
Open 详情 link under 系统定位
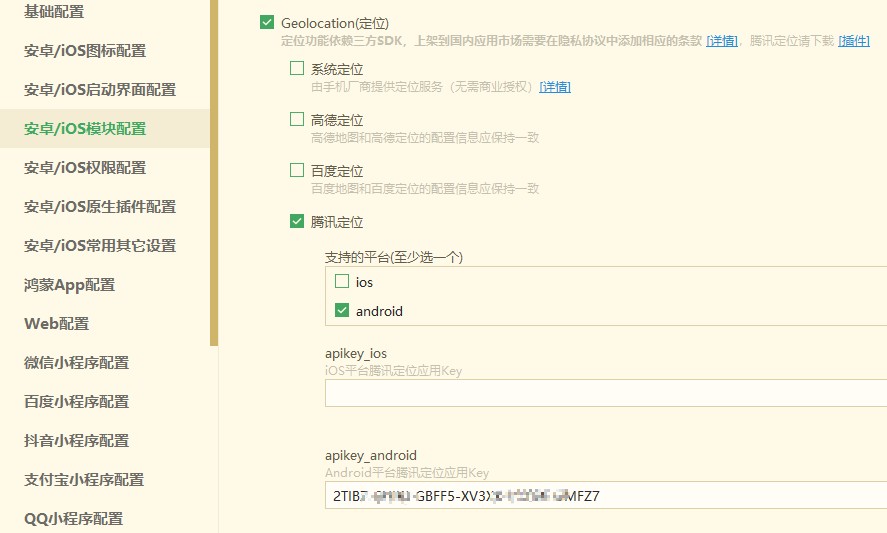coord(555,87)
